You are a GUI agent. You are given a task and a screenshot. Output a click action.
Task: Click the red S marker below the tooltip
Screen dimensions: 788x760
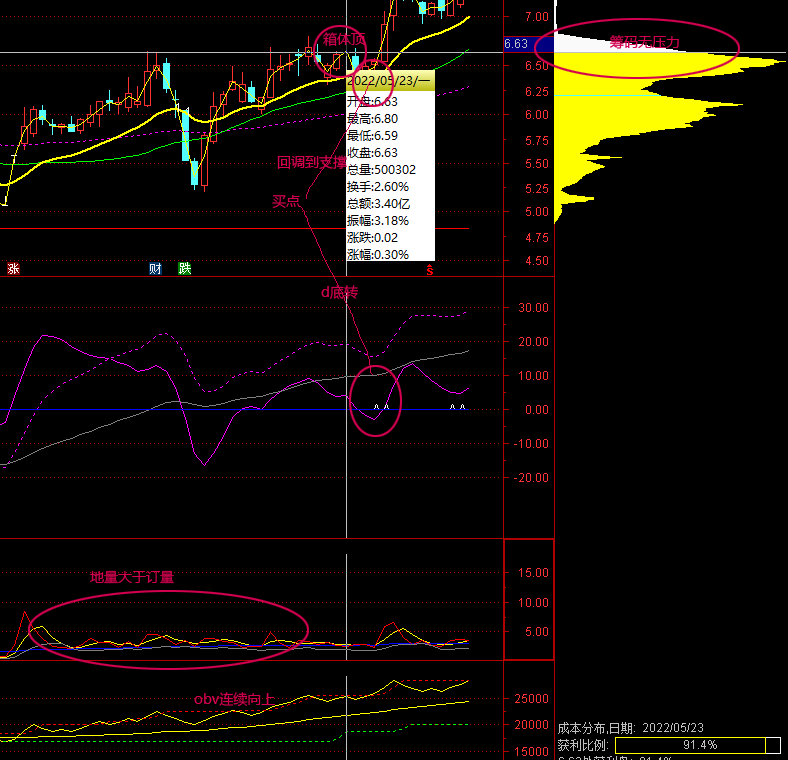pos(430,269)
